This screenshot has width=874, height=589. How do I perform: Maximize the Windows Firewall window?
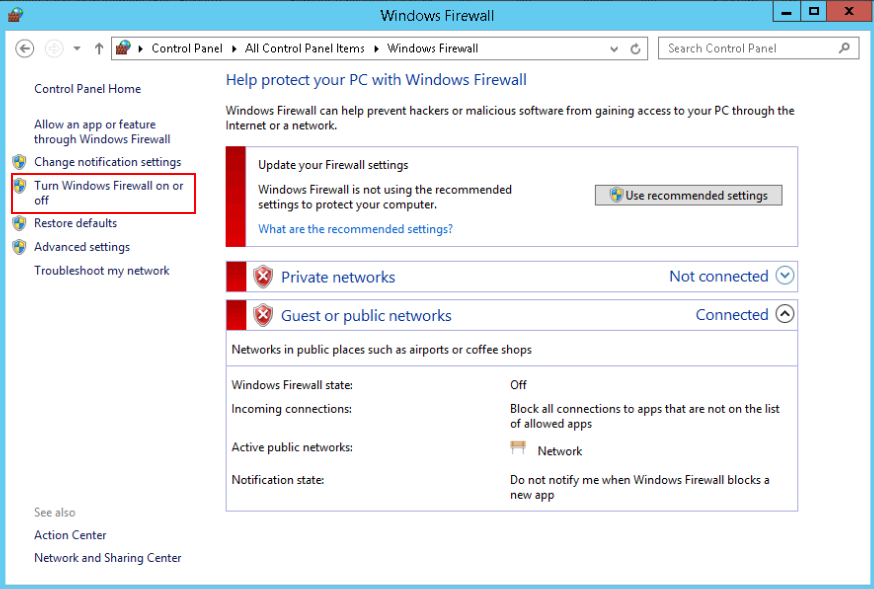point(814,12)
